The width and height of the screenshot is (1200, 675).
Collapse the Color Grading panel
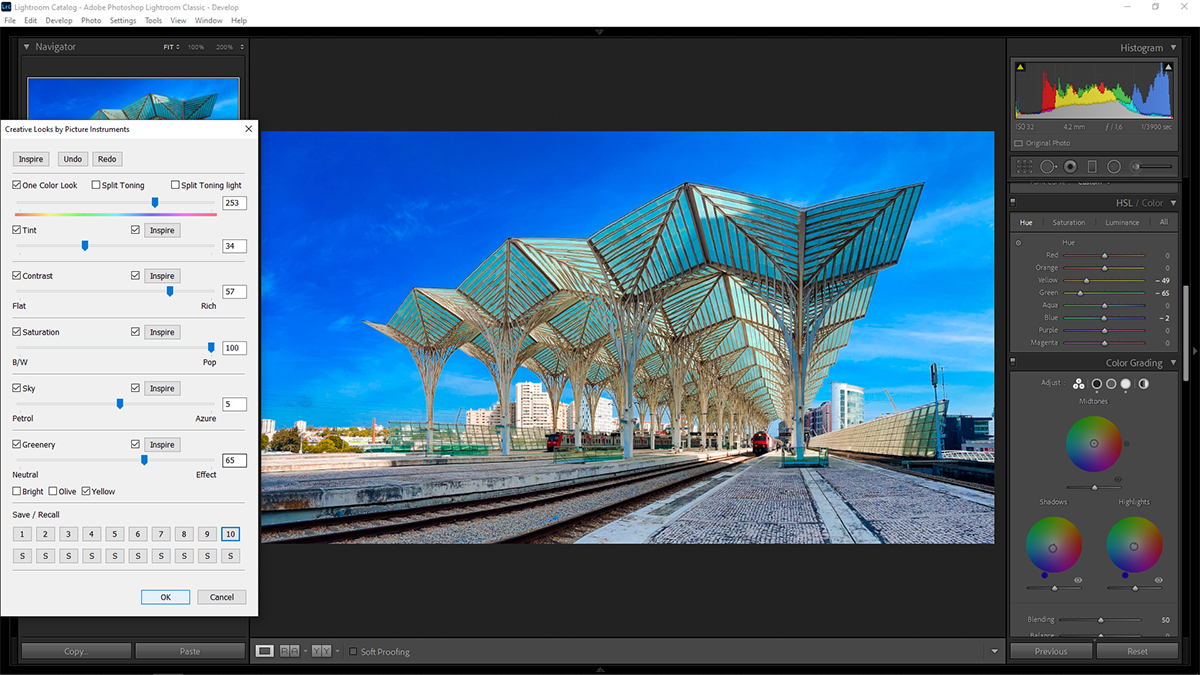[x=1175, y=362]
